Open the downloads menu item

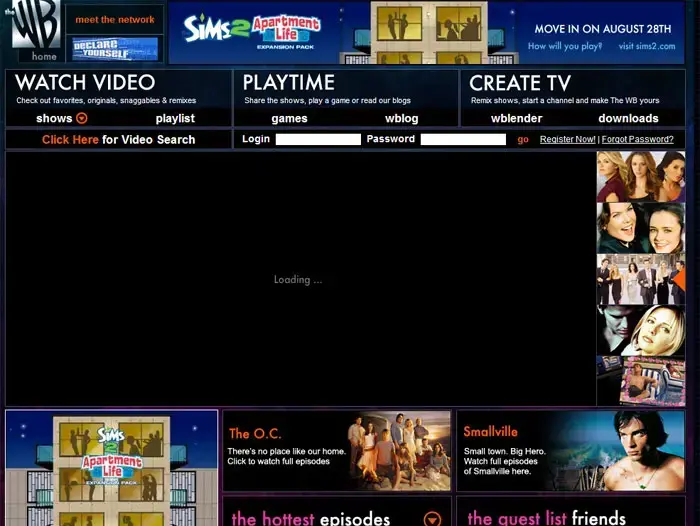click(628, 118)
